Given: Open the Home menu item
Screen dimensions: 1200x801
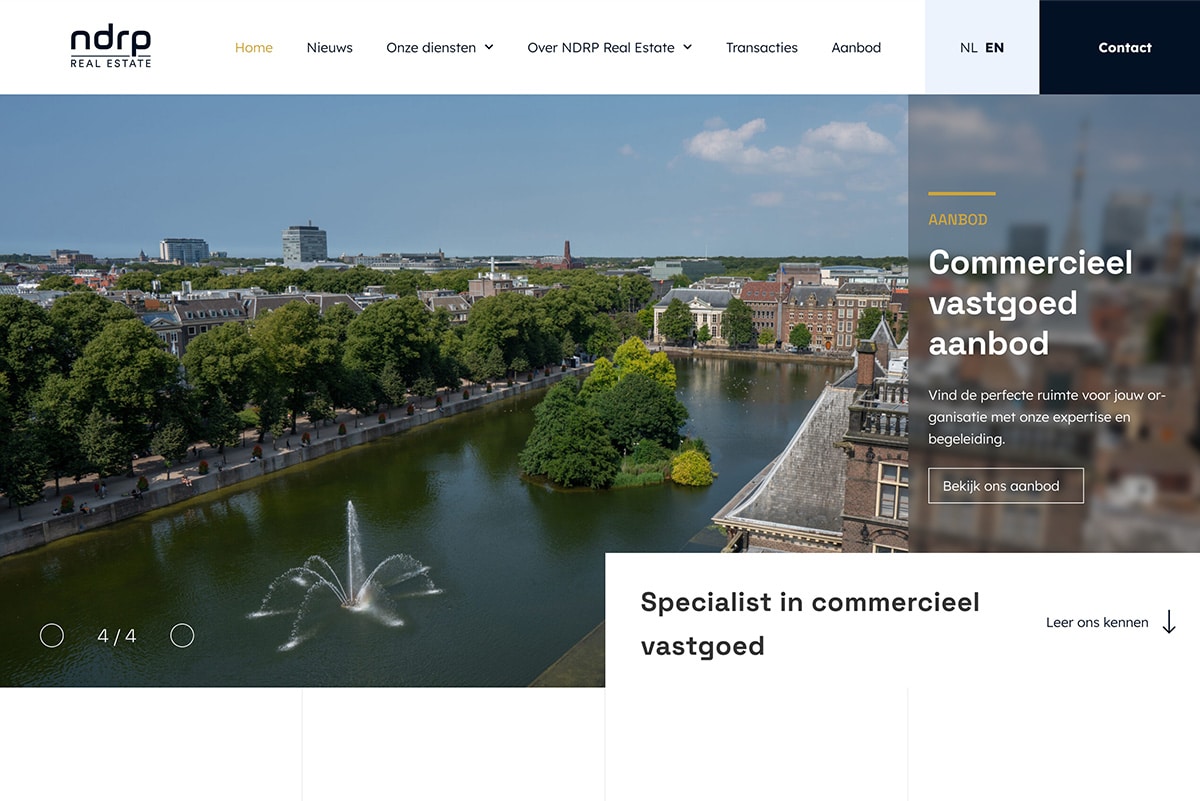Looking at the screenshot, I should pyautogui.click(x=254, y=47).
